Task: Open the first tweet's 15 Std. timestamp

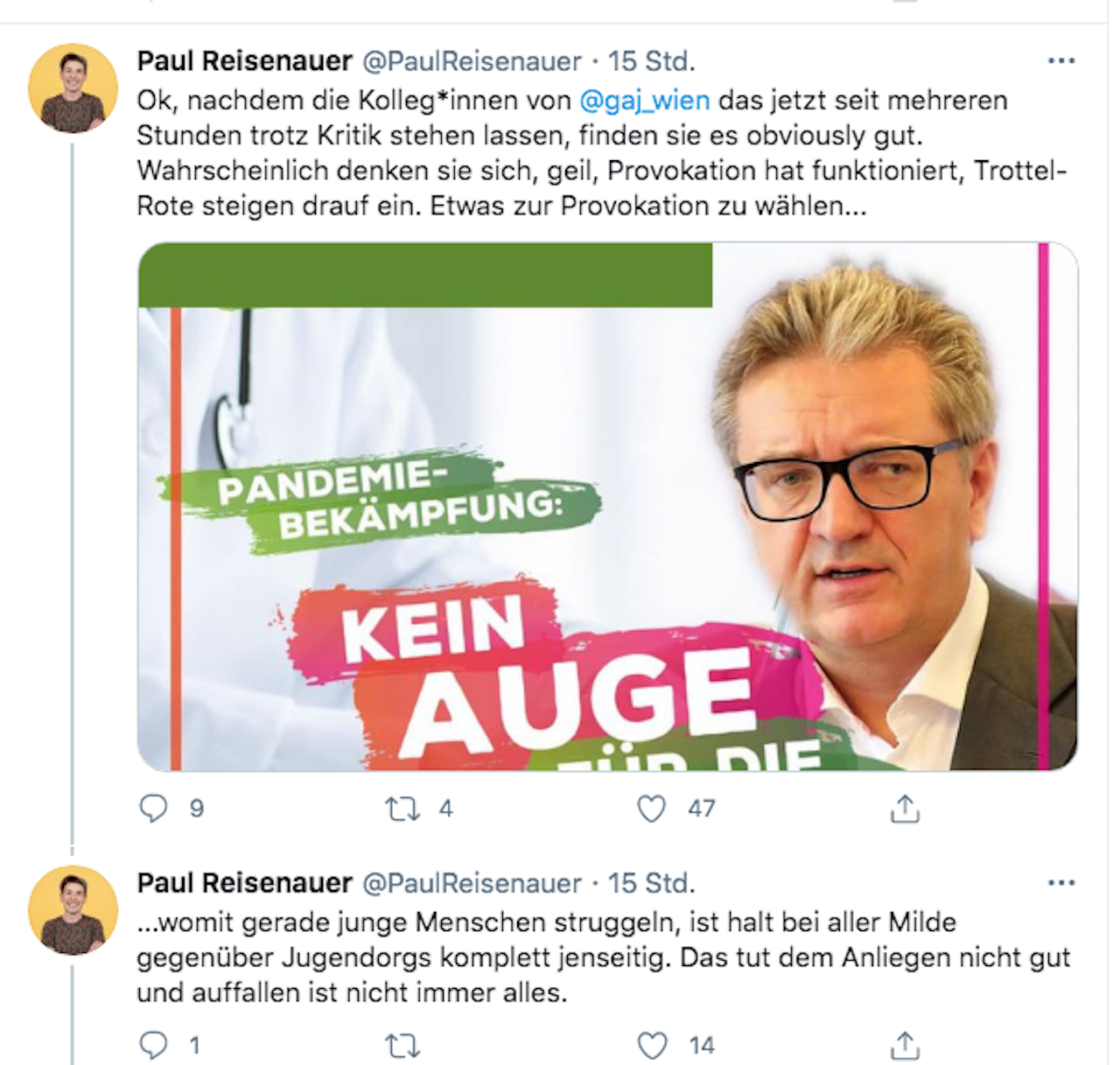Action: [x=651, y=61]
